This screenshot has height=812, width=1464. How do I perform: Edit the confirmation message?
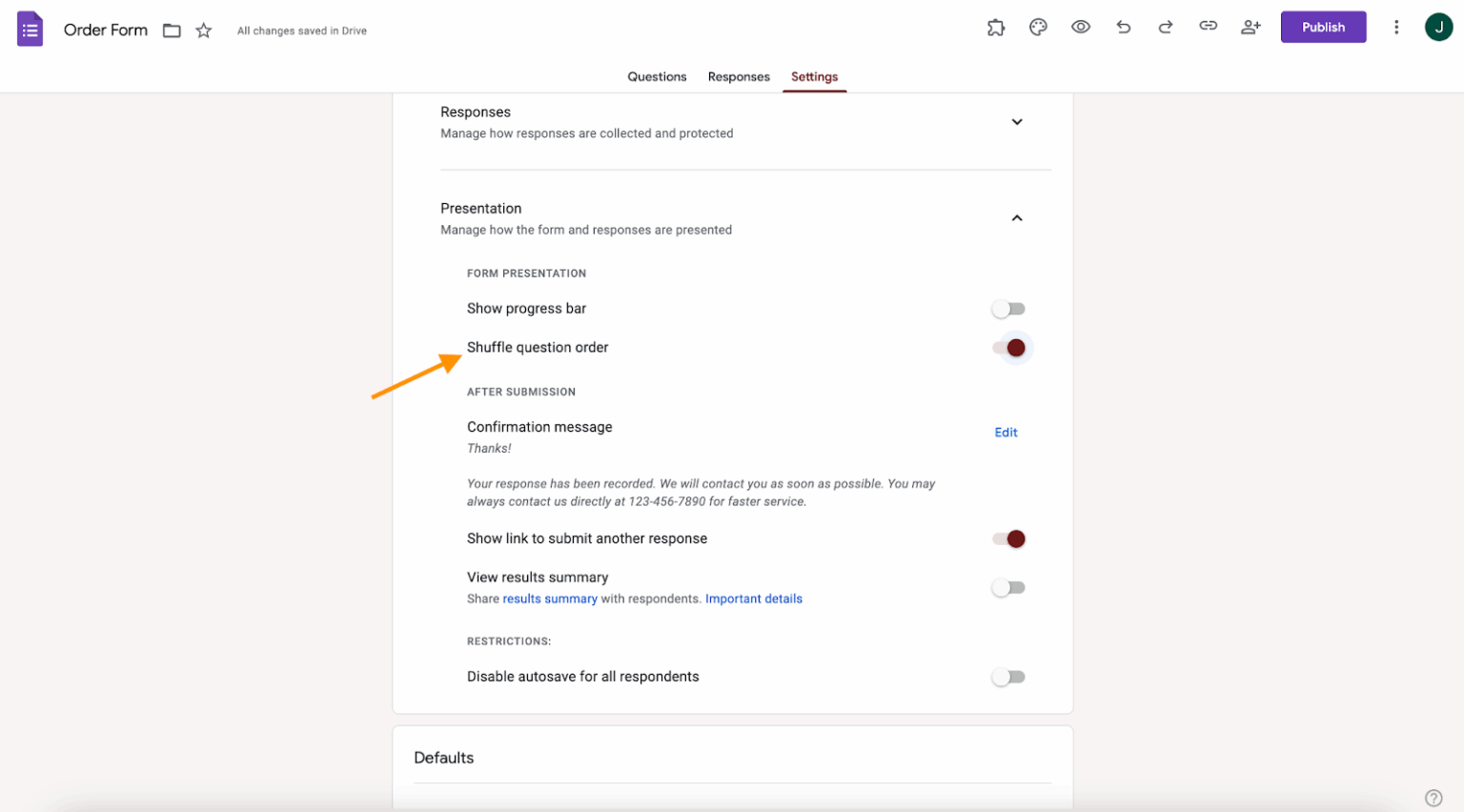point(1006,432)
